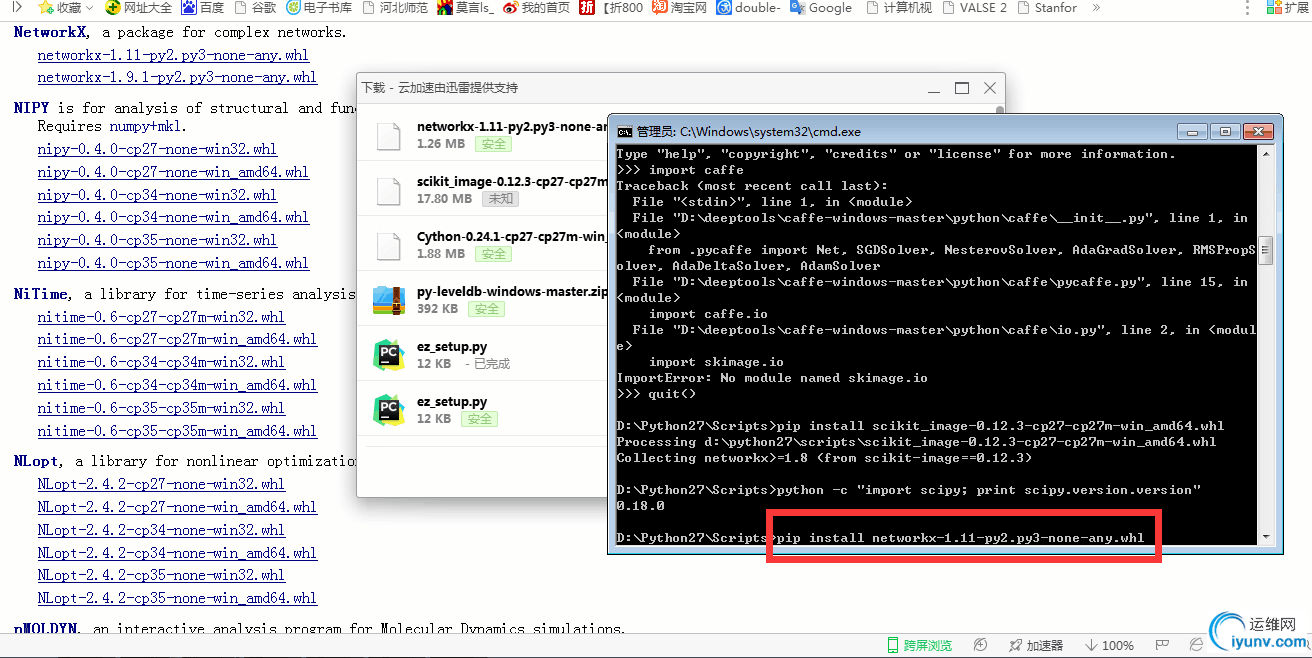Maximize the cmd.exe window
The width and height of the screenshot is (1312, 658).
pyautogui.click(x=1225, y=131)
